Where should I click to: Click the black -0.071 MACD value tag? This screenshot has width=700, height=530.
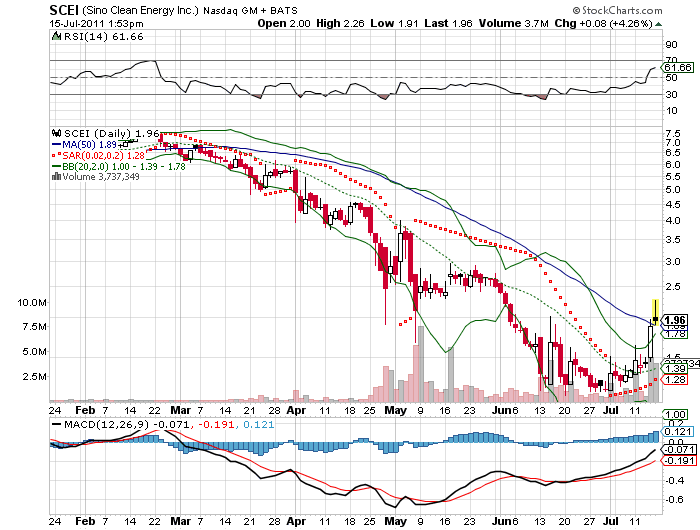(x=679, y=449)
